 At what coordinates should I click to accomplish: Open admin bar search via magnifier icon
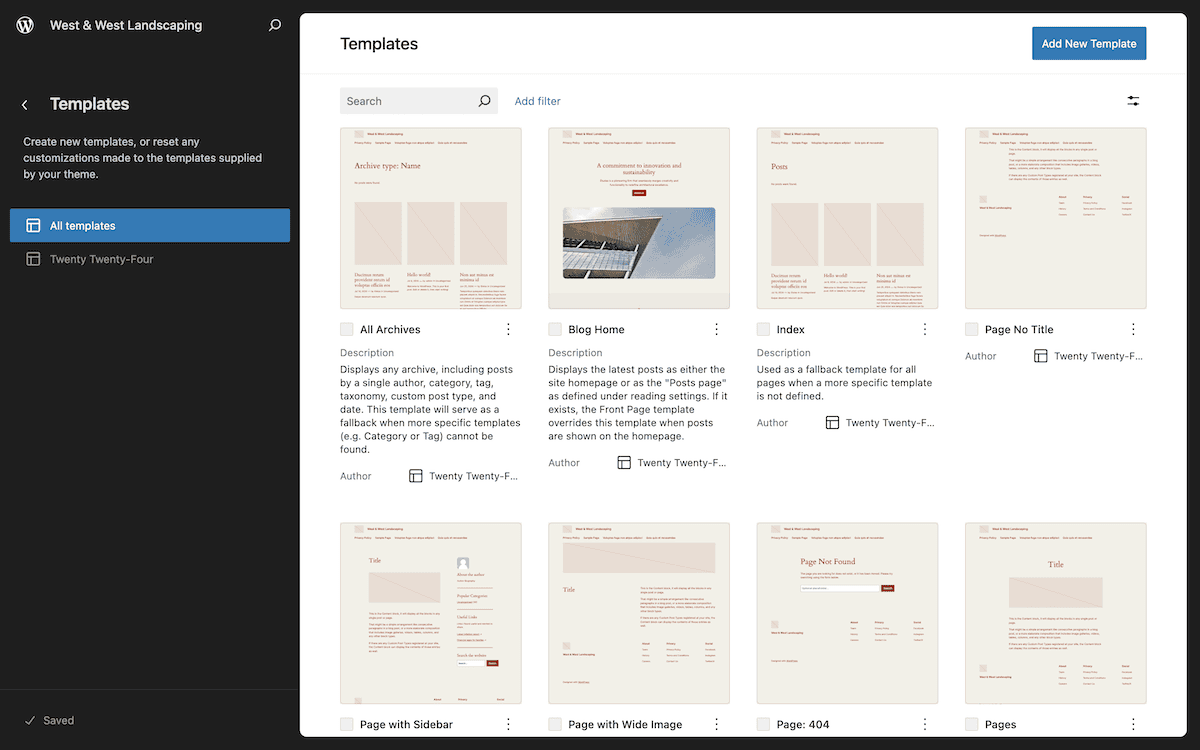pos(274,24)
